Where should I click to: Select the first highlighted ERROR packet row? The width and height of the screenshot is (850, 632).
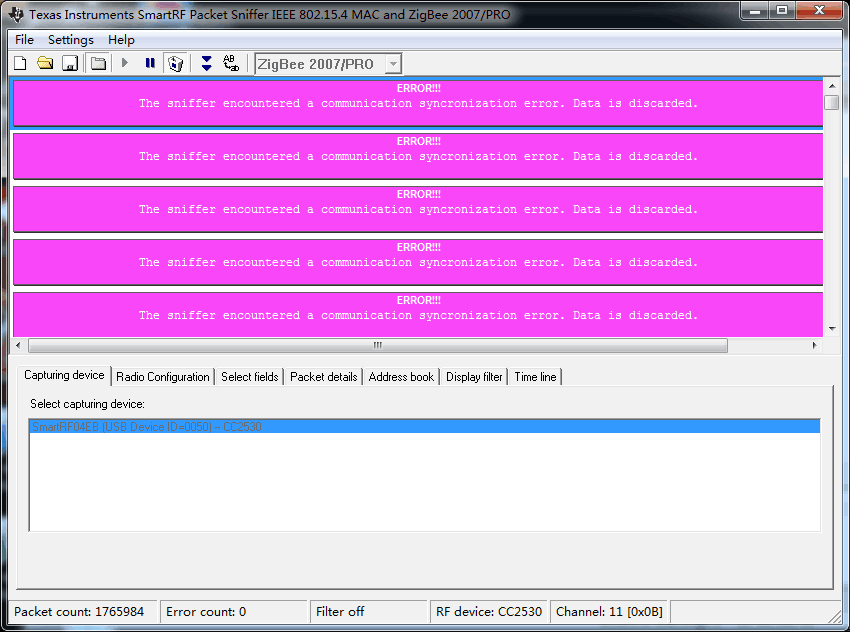[x=418, y=104]
